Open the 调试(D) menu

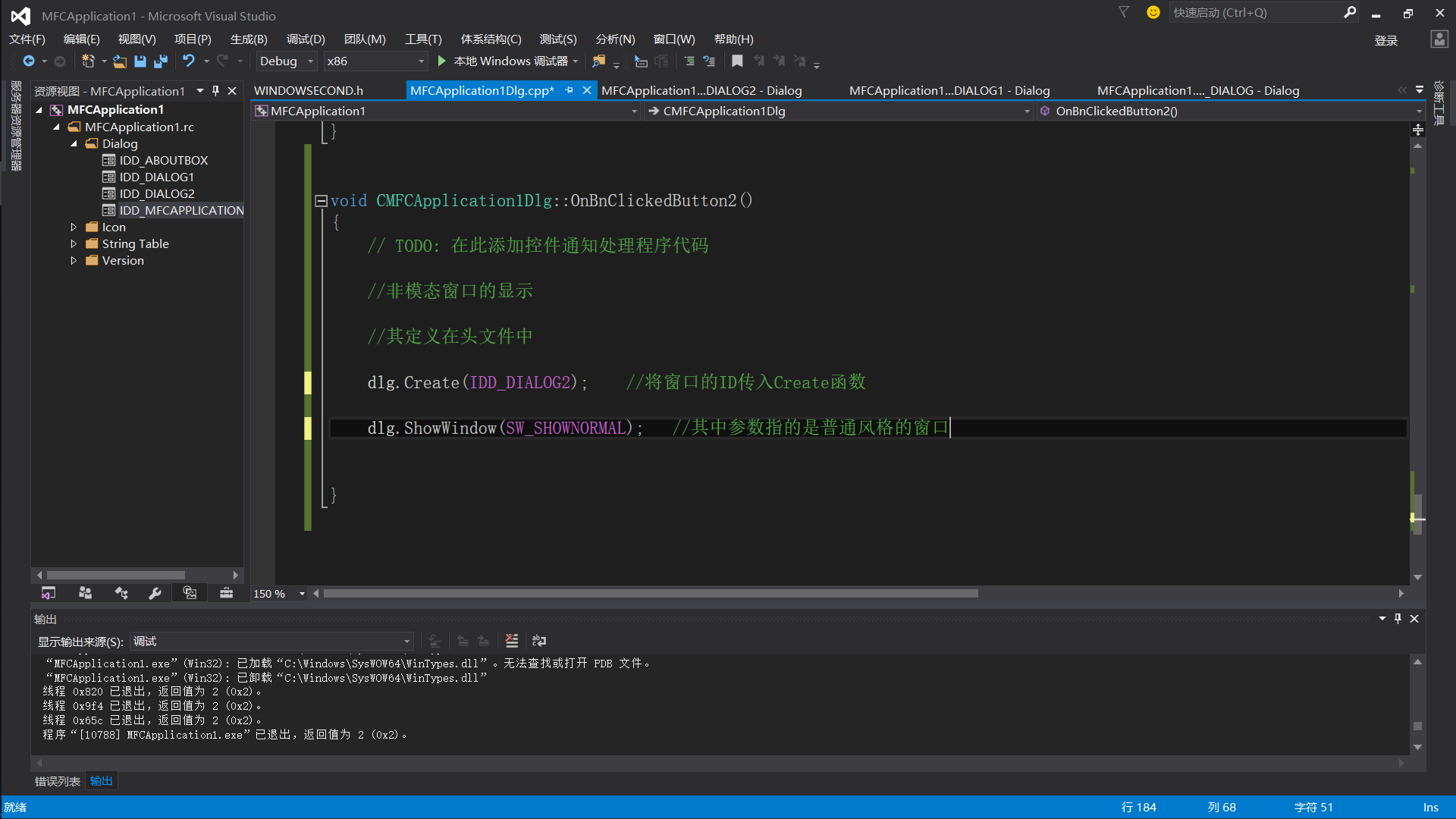(x=306, y=39)
